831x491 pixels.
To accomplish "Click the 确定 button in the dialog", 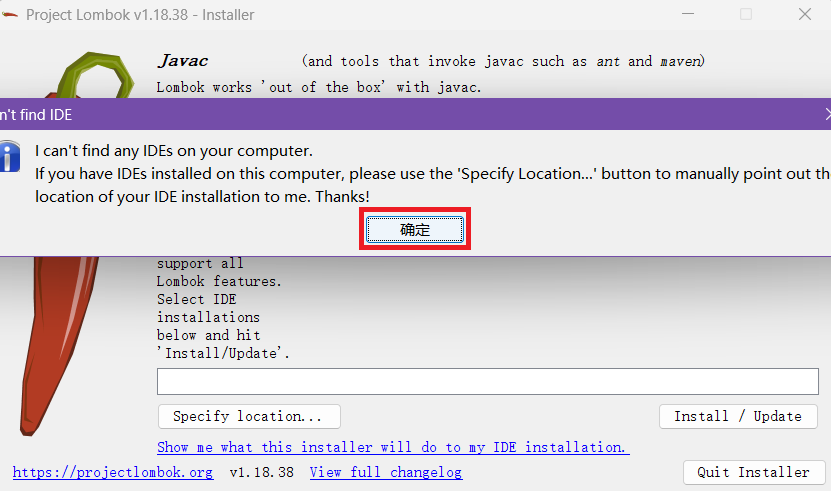I will coord(414,229).
